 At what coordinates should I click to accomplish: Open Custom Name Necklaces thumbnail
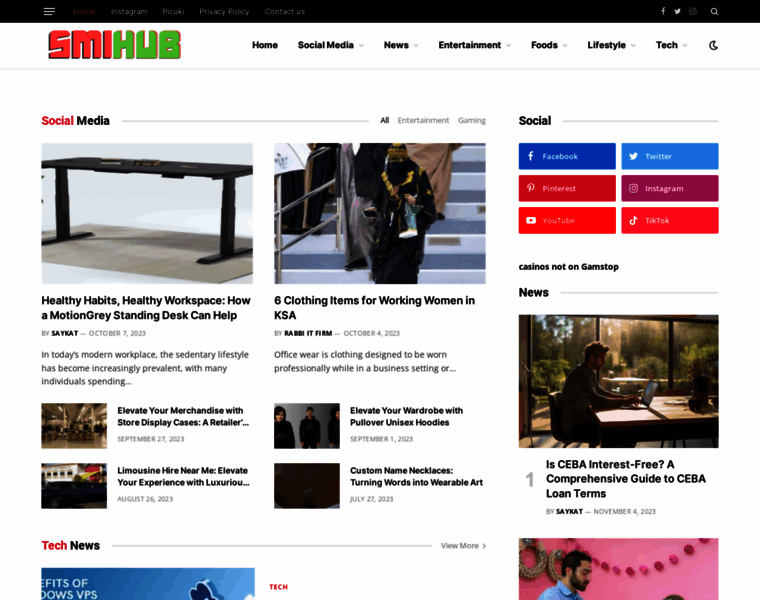(x=307, y=486)
